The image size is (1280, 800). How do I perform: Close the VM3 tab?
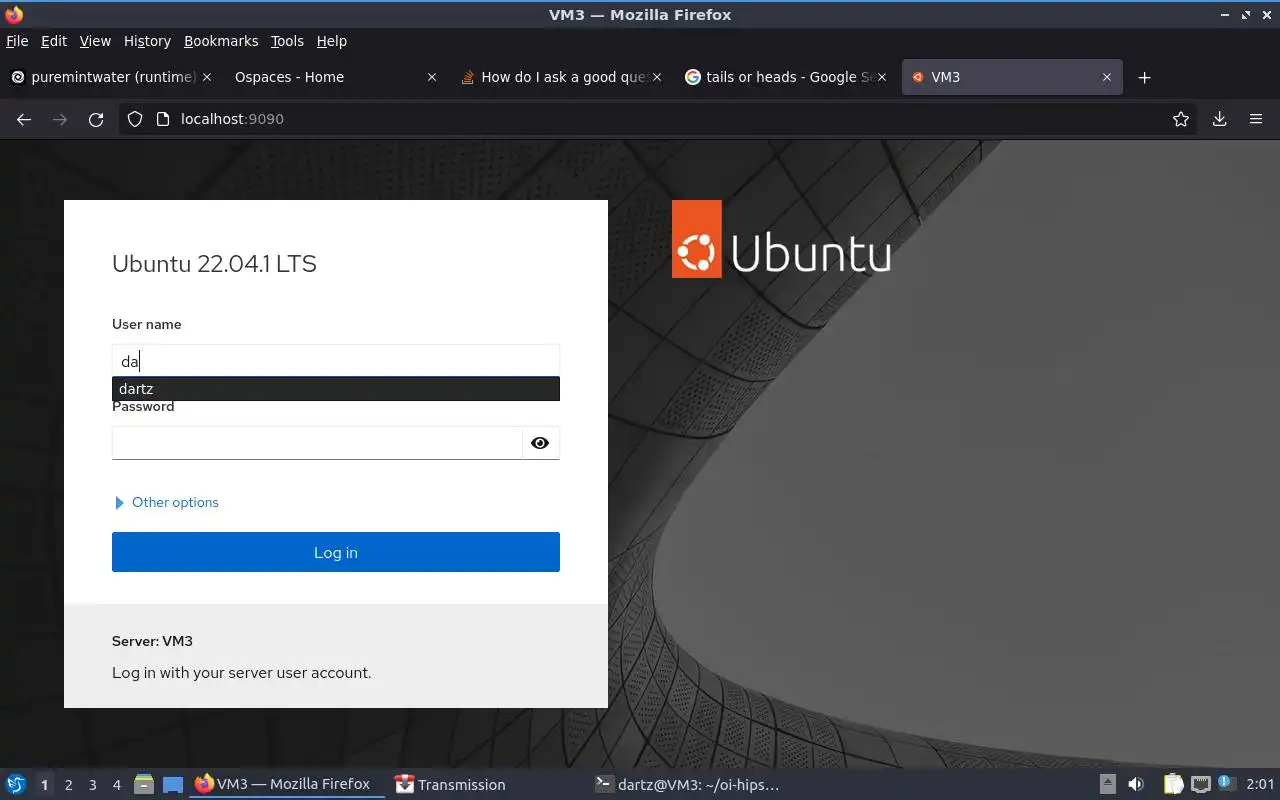pyautogui.click(x=1107, y=77)
